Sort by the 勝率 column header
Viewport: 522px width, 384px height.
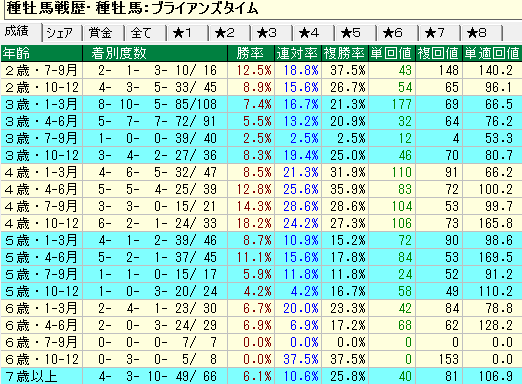coord(251,53)
